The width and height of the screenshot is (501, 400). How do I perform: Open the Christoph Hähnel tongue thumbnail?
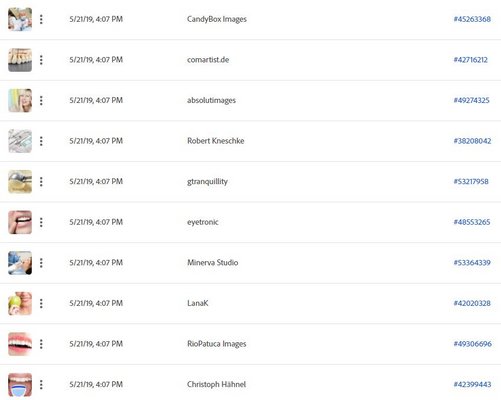[20, 385]
